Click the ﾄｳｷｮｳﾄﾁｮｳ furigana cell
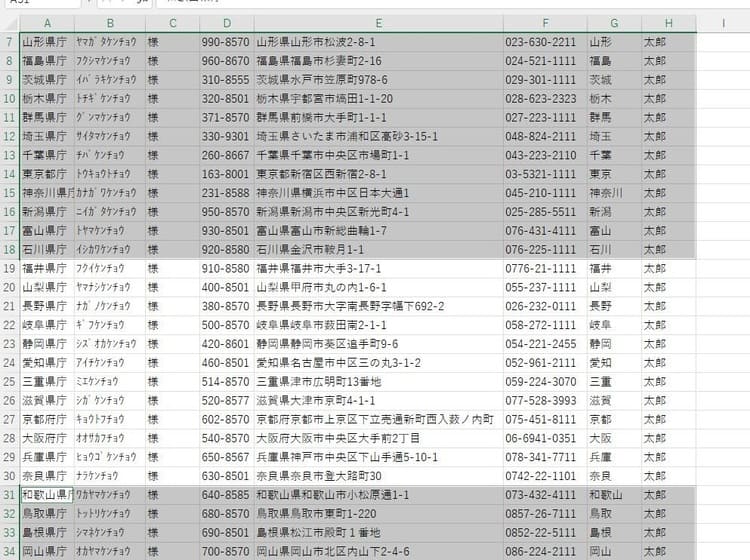The height and width of the screenshot is (560, 750). click(110, 174)
